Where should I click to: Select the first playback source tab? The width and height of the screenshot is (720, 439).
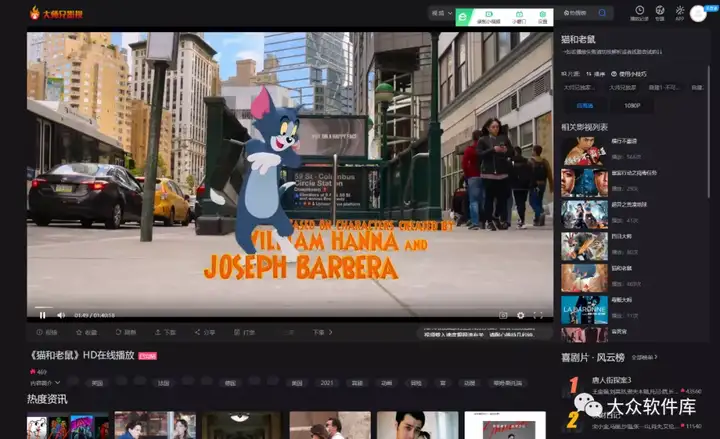click(579, 87)
